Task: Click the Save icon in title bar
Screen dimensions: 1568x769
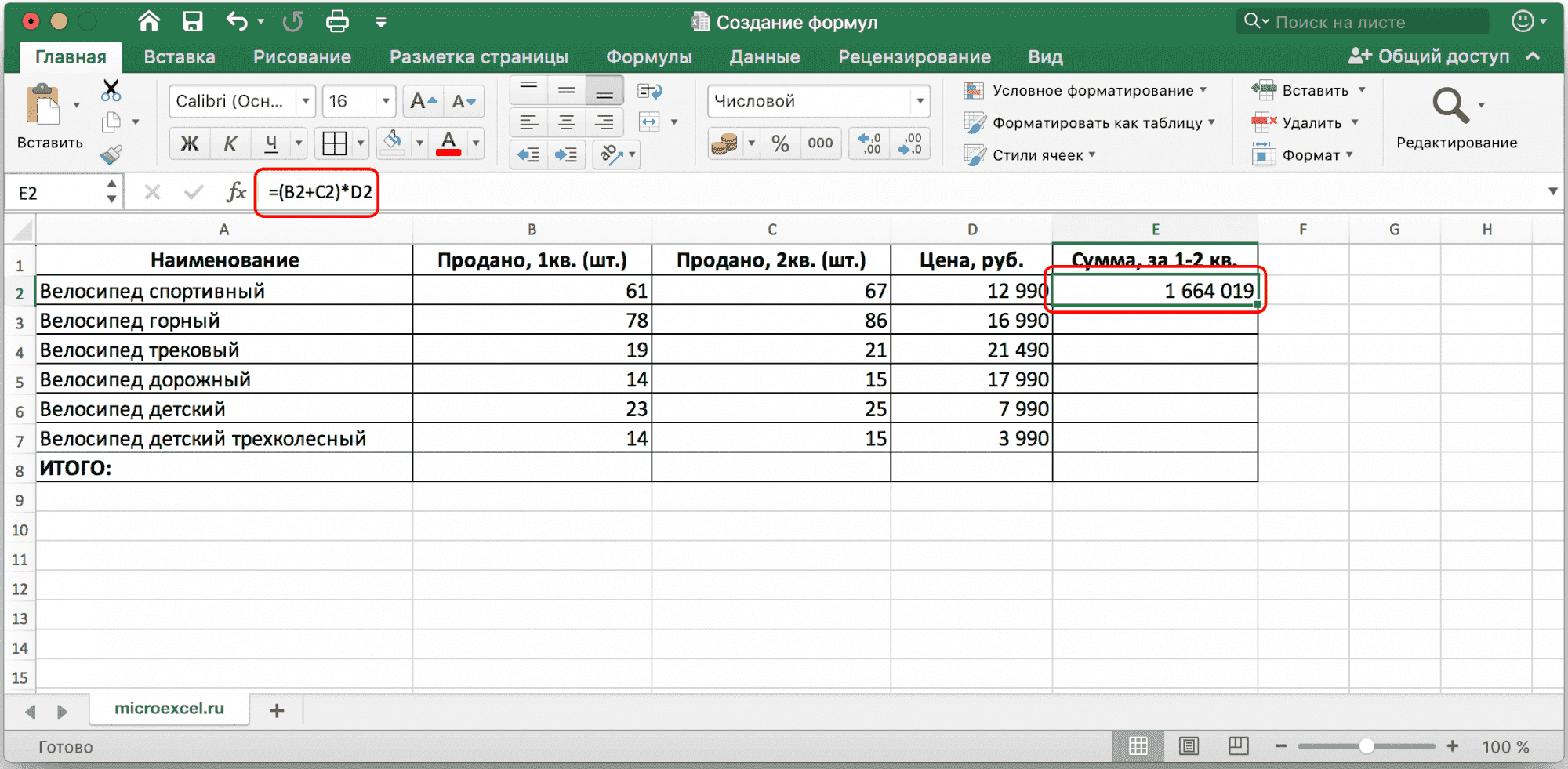Action: (x=192, y=21)
